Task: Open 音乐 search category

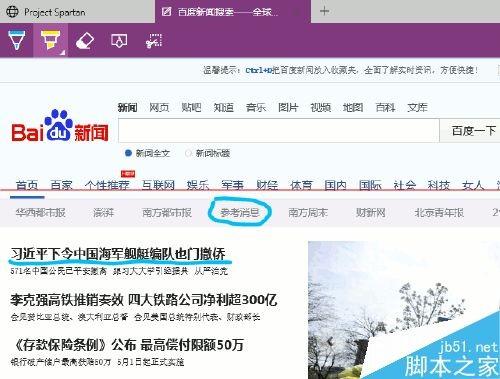Action: [x=256, y=107]
